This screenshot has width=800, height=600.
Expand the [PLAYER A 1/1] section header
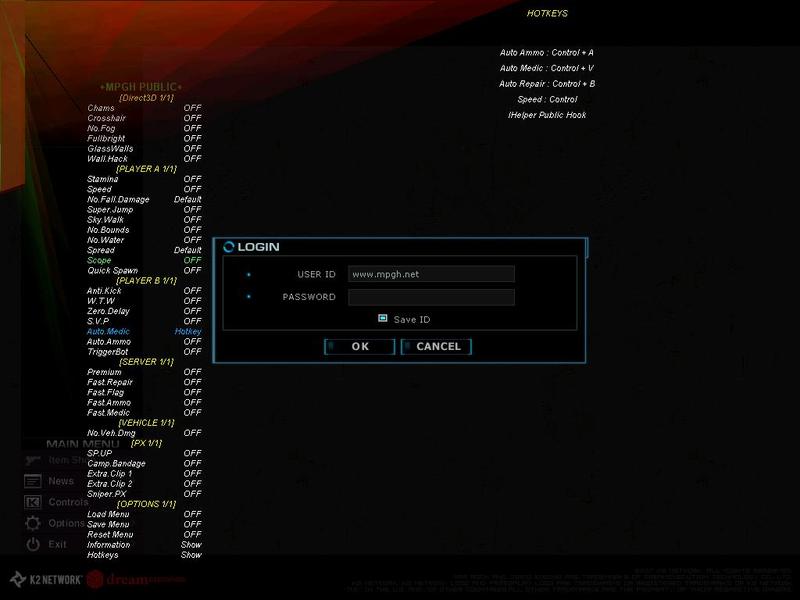[146, 169]
